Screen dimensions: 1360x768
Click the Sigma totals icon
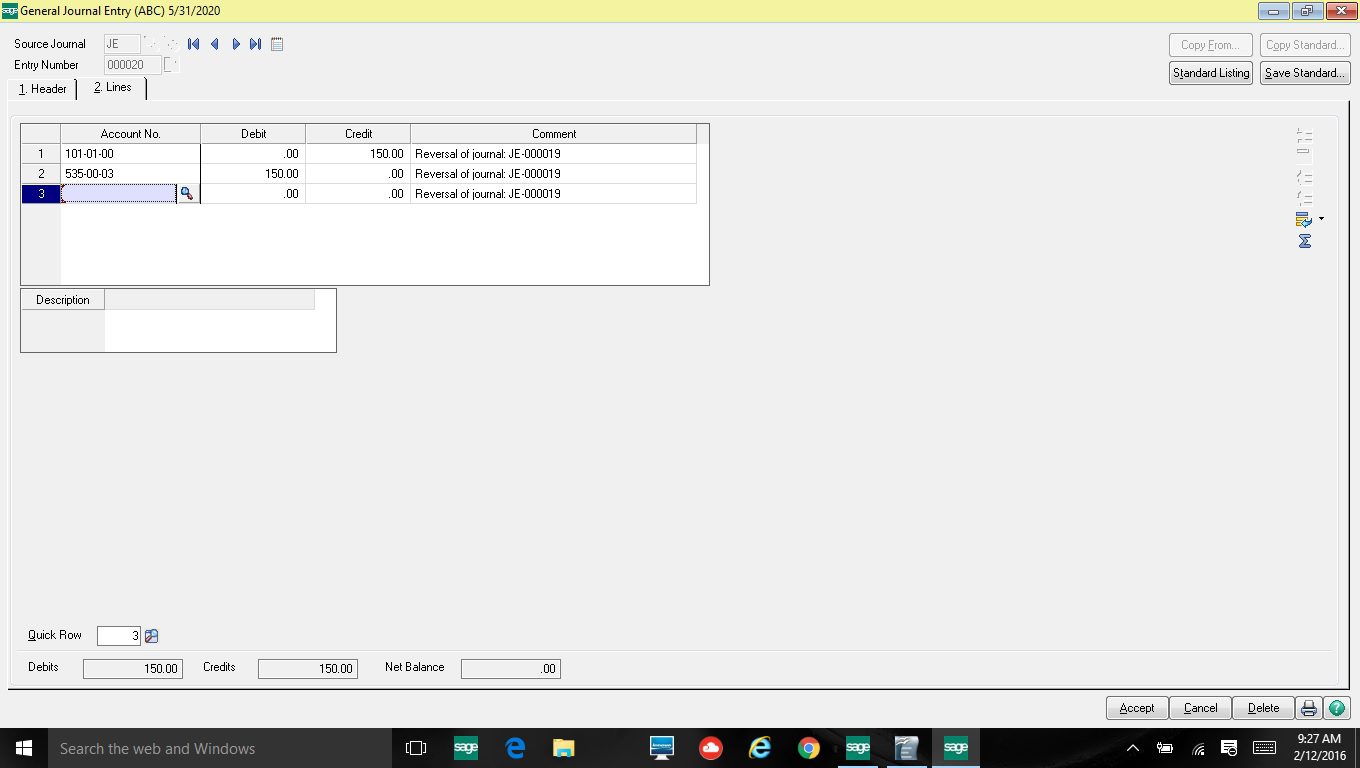(x=1304, y=241)
